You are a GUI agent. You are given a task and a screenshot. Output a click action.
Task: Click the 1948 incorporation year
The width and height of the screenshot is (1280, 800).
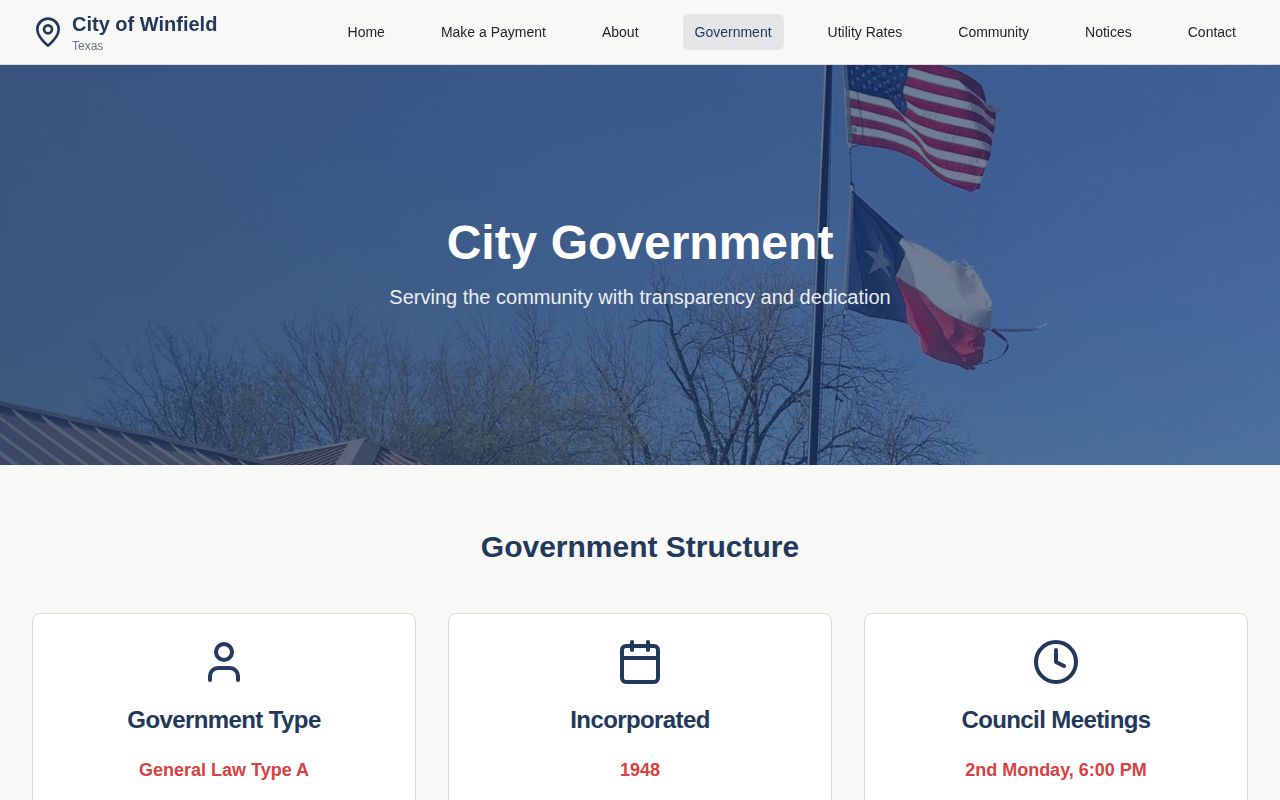point(640,770)
